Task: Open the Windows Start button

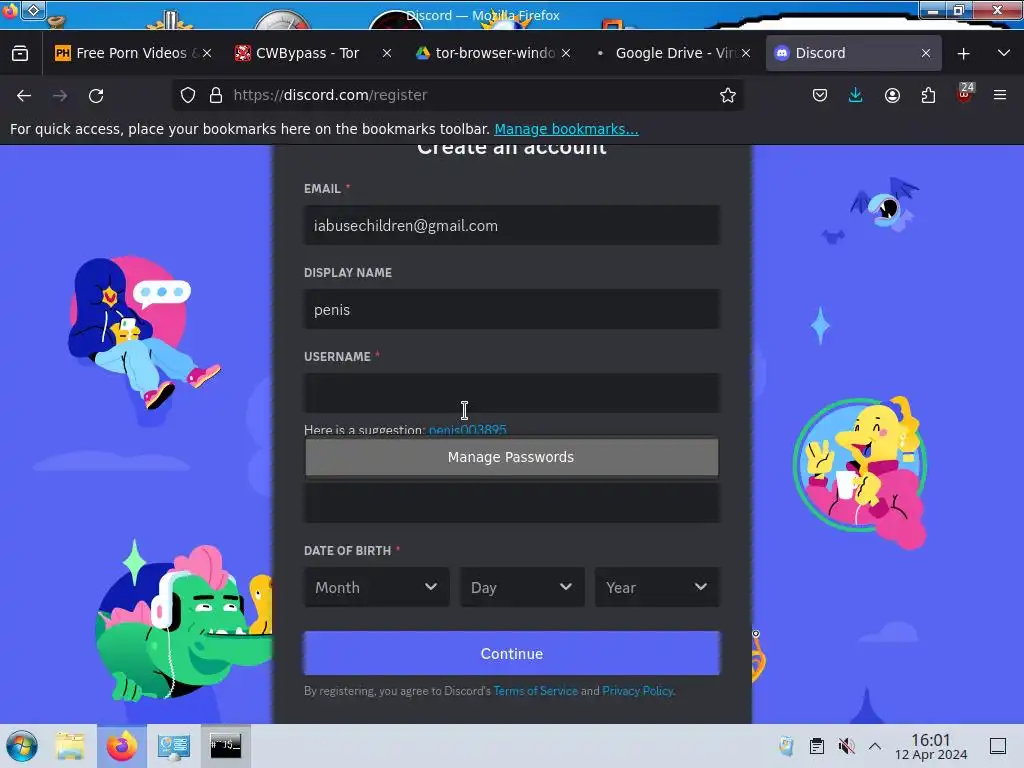Action: [x=22, y=746]
